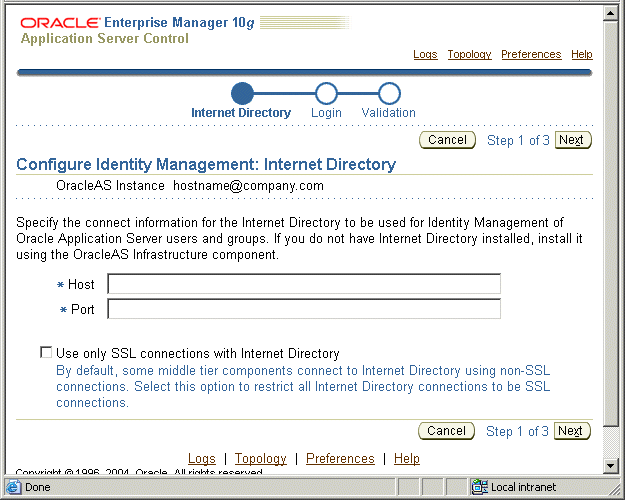Click the Internet Explorer page icon in status bar
Screen dimensions: 625x500
coord(14,487)
